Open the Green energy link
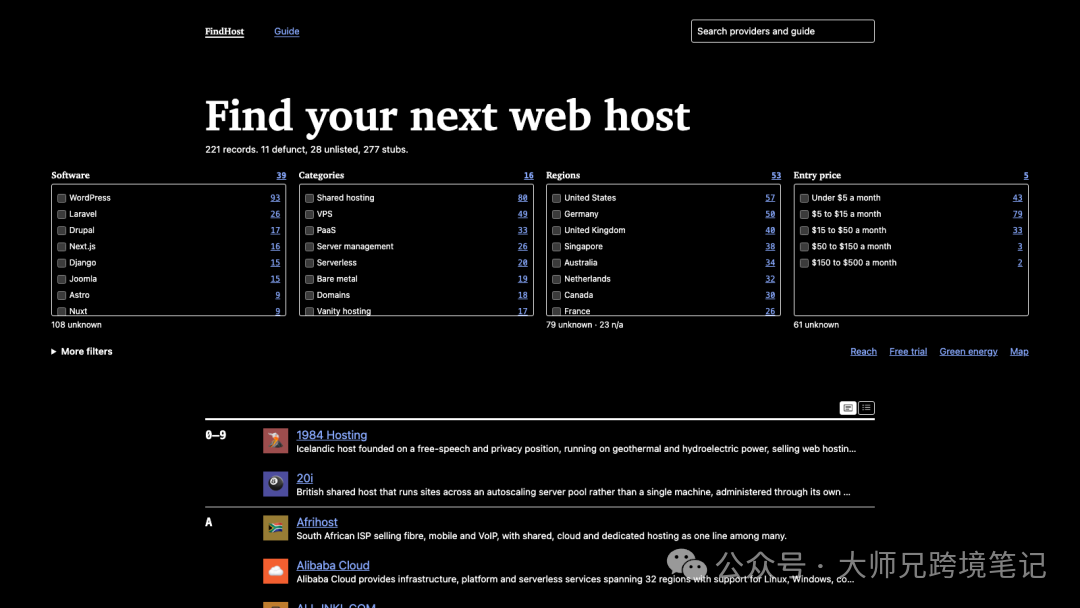Screen dimensions: 1080x608 (968, 351)
